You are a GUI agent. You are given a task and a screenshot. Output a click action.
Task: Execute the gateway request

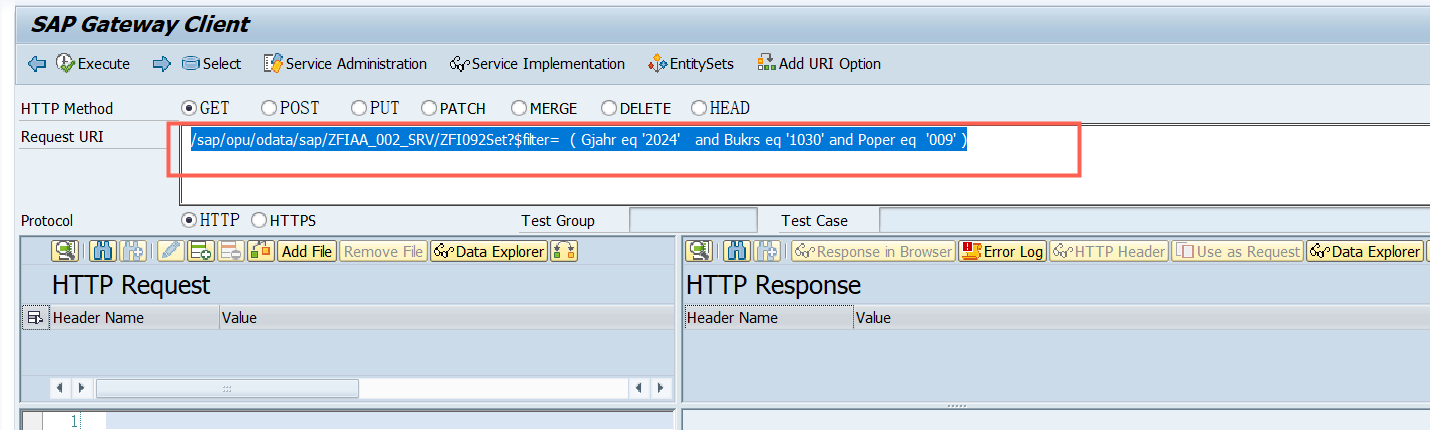pos(93,63)
